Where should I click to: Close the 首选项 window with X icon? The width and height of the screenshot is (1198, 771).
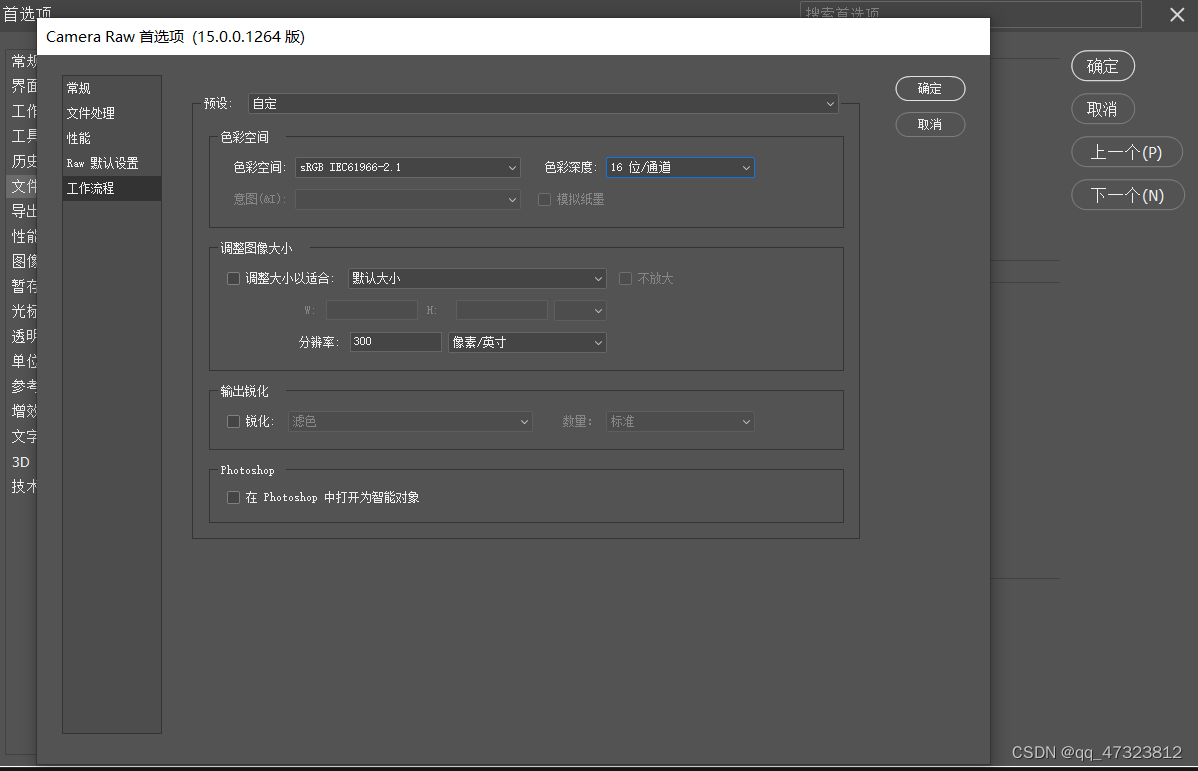pos(1177,15)
